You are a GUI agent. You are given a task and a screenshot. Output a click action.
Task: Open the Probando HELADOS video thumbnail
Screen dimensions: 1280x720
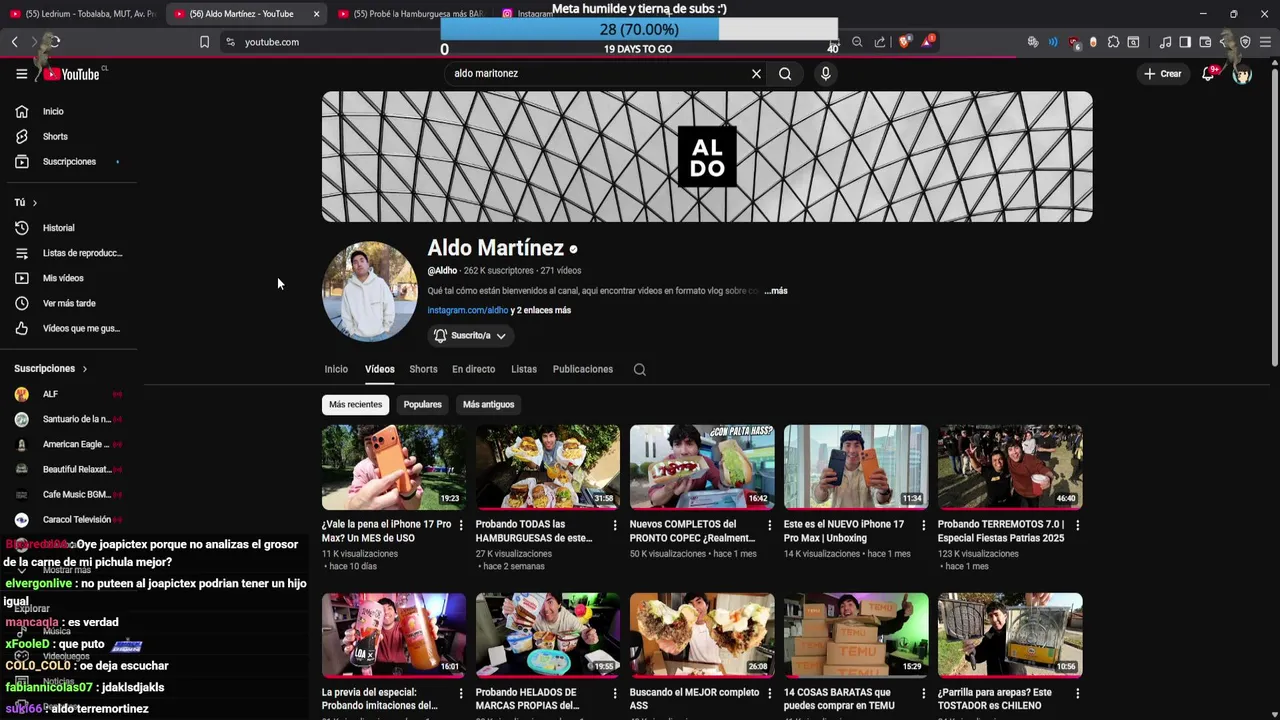(x=548, y=636)
